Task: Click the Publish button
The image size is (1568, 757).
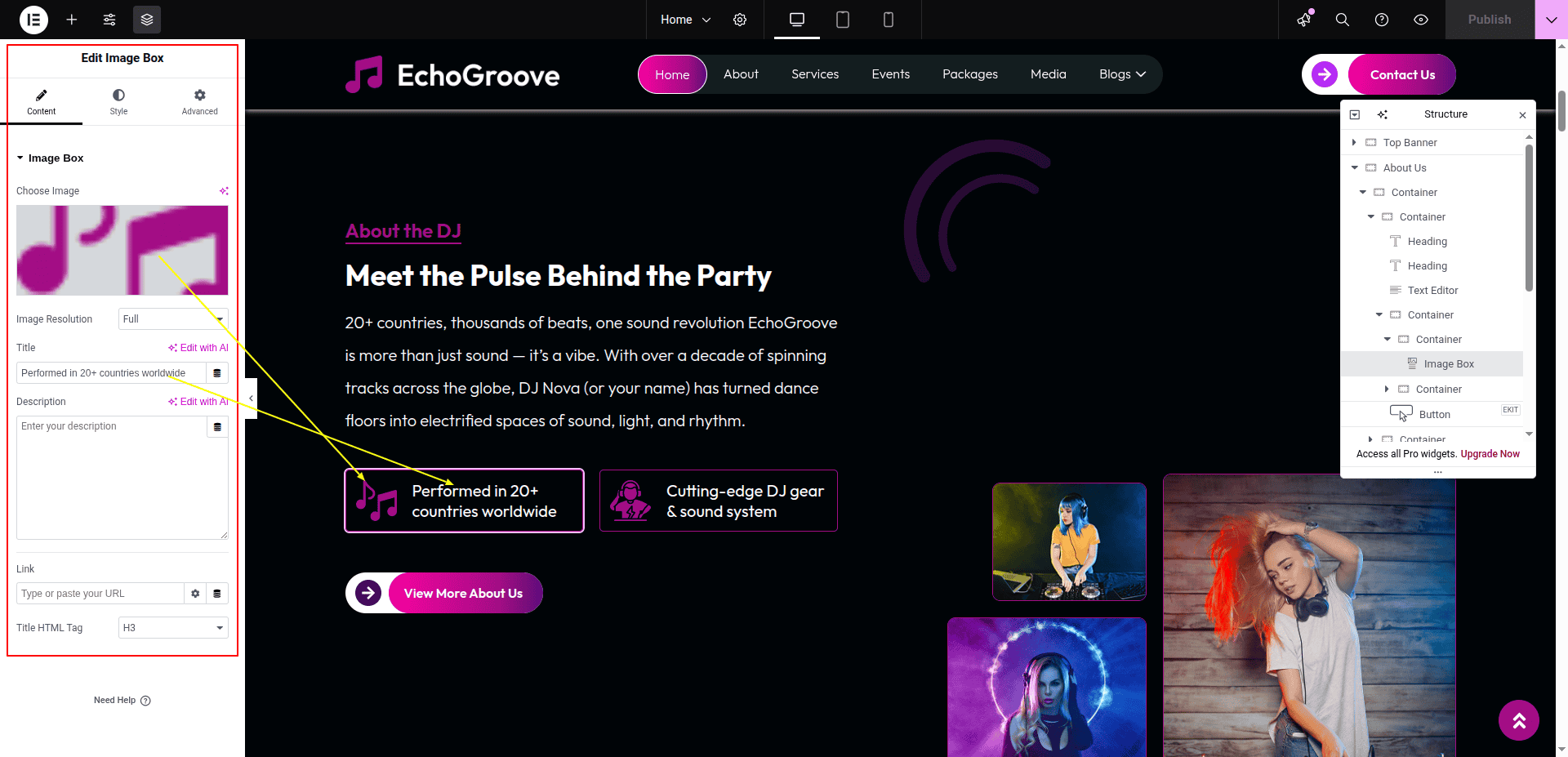Action: (x=1490, y=20)
